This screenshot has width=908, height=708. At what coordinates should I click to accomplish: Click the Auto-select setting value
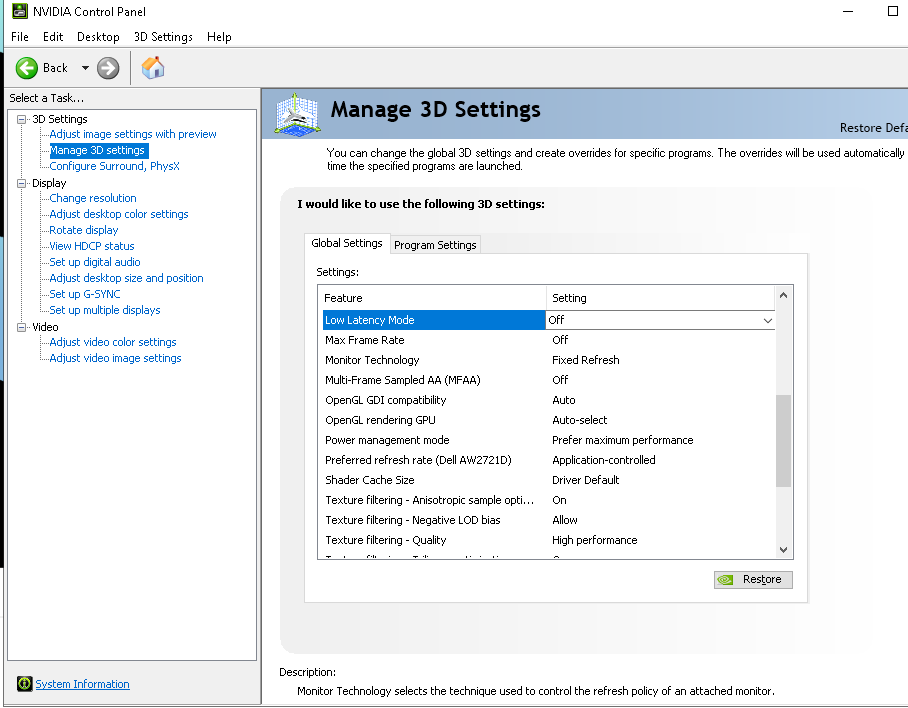point(579,420)
